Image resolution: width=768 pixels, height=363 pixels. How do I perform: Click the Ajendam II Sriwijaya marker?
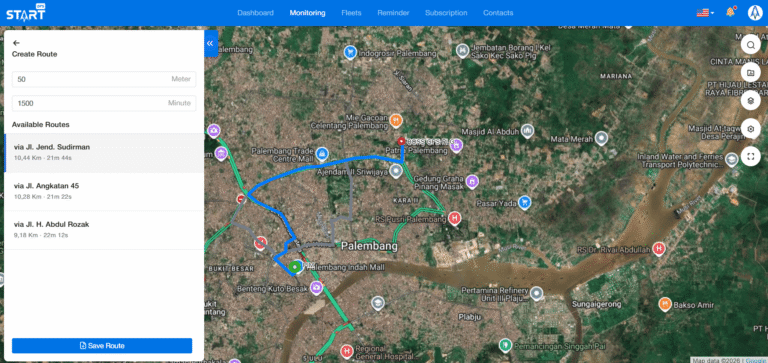pyautogui.click(x=396, y=171)
